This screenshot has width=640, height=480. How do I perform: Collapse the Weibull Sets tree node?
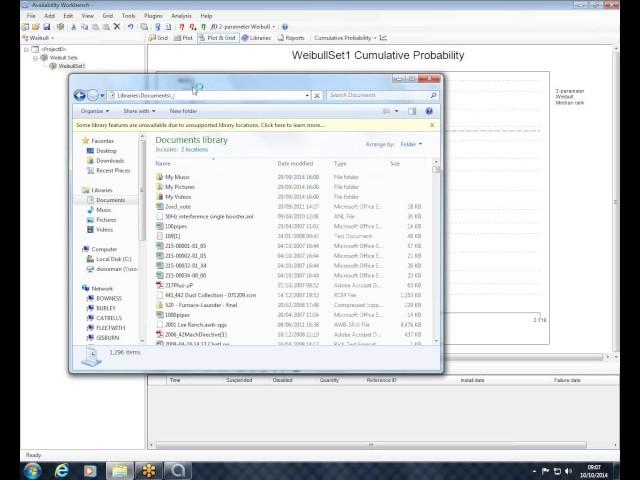(x=36, y=58)
